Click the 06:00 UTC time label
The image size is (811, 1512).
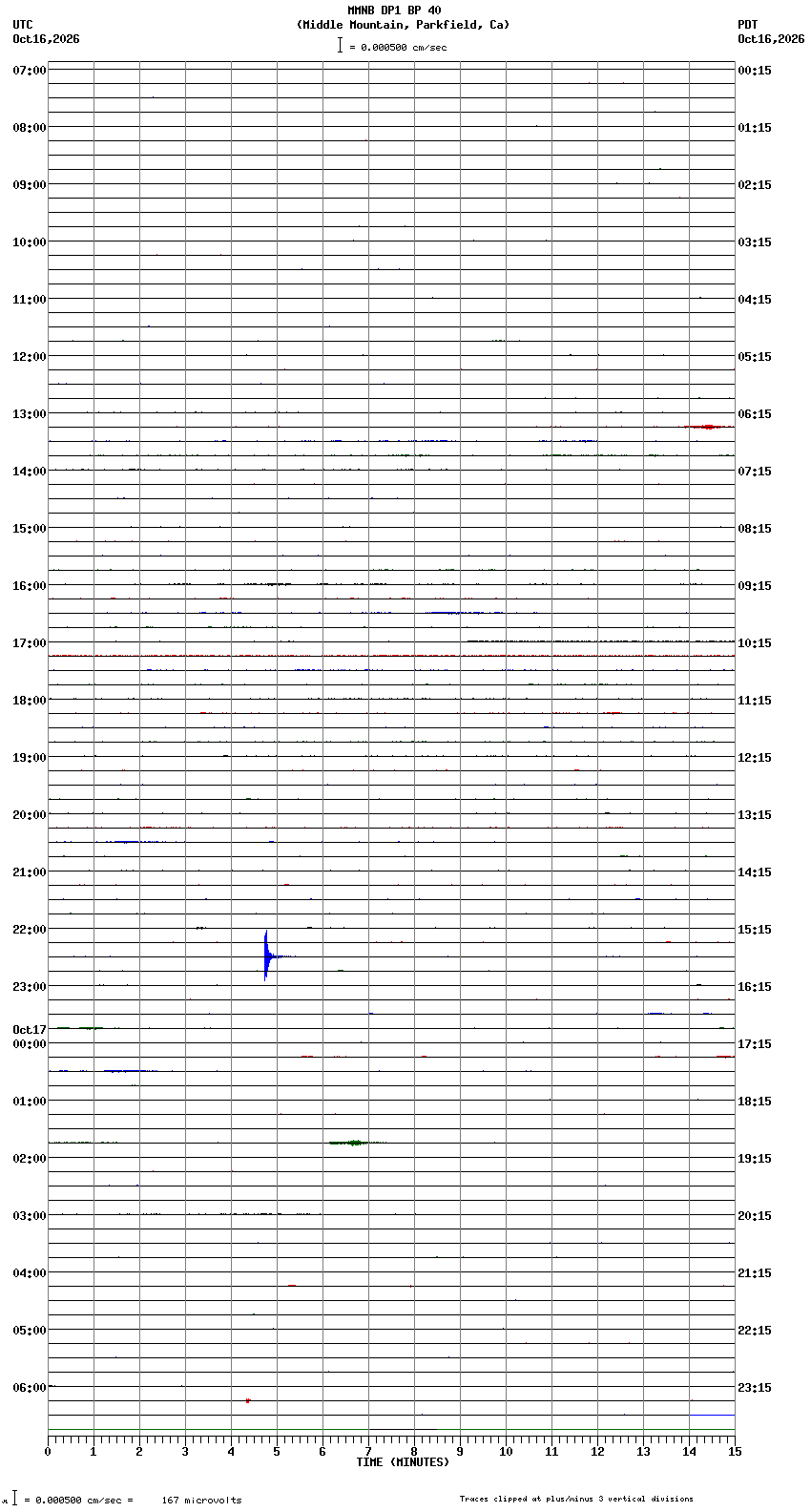(30, 1388)
